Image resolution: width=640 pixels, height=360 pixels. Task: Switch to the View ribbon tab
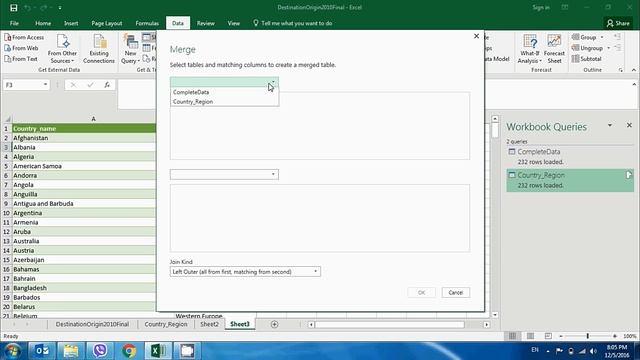click(x=233, y=23)
